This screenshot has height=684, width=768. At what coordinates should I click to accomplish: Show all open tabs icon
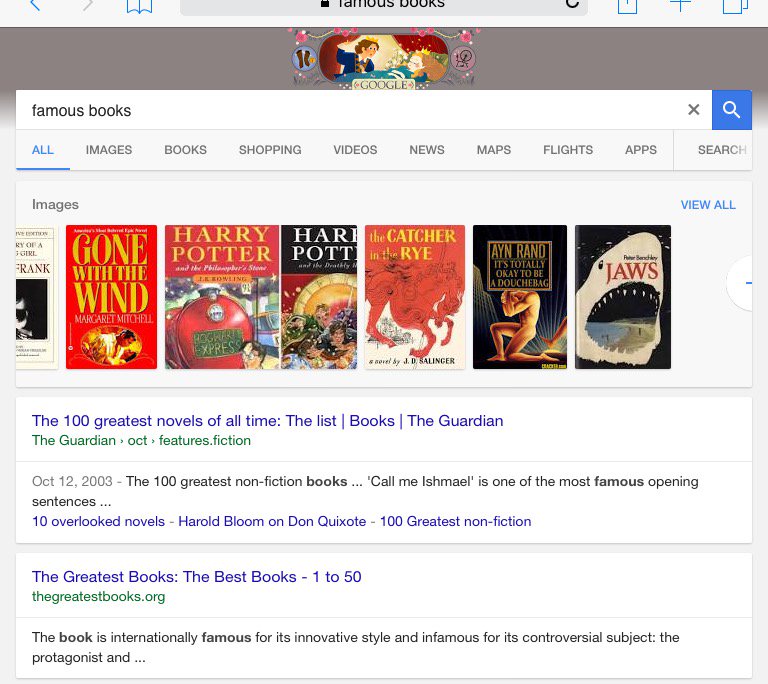coord(735,6)
